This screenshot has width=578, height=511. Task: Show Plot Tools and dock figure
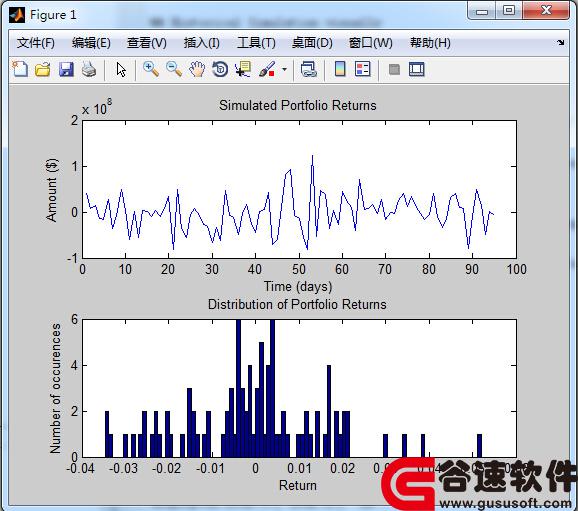[417, 69]
